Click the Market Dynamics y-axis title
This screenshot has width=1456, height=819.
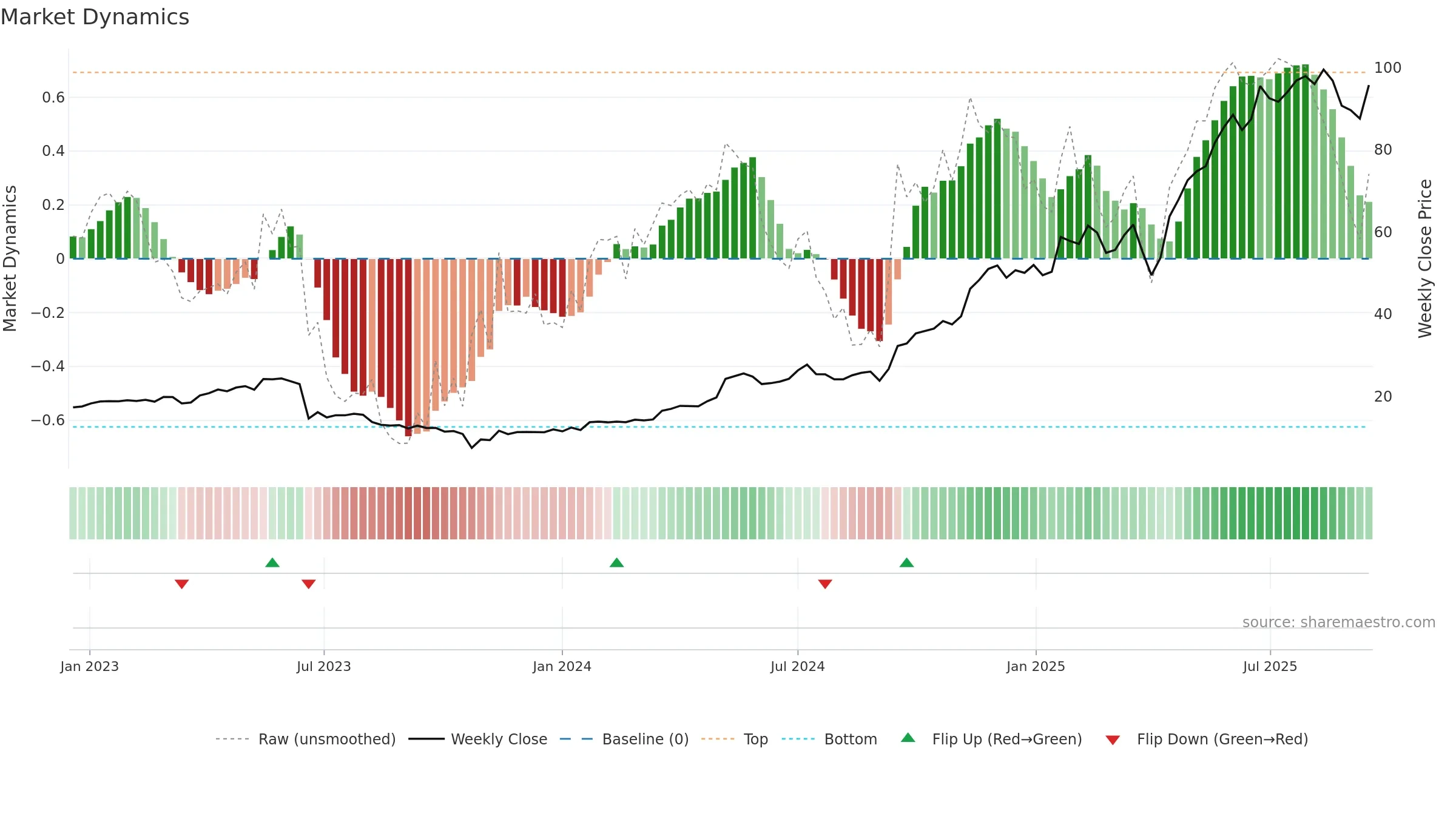click(10, 258)
